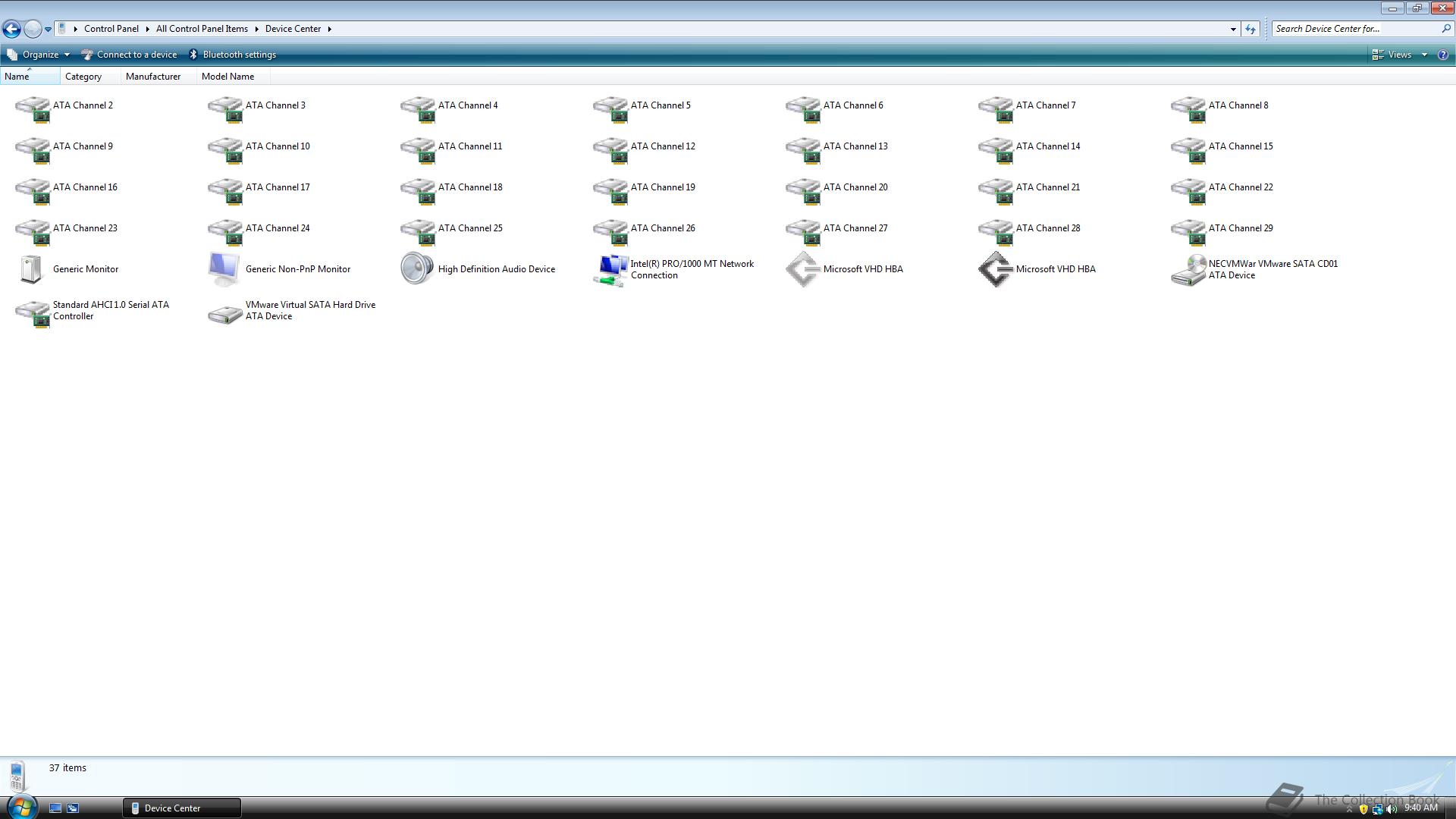Click the ATA Channel 25 device icon
Image resolution: width=1456 pixels, height=819 pixels.
click(x=418, y=231)
